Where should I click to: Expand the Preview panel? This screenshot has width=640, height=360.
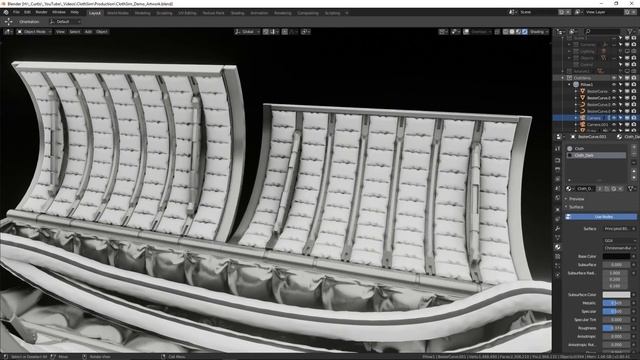coord(576,199)
